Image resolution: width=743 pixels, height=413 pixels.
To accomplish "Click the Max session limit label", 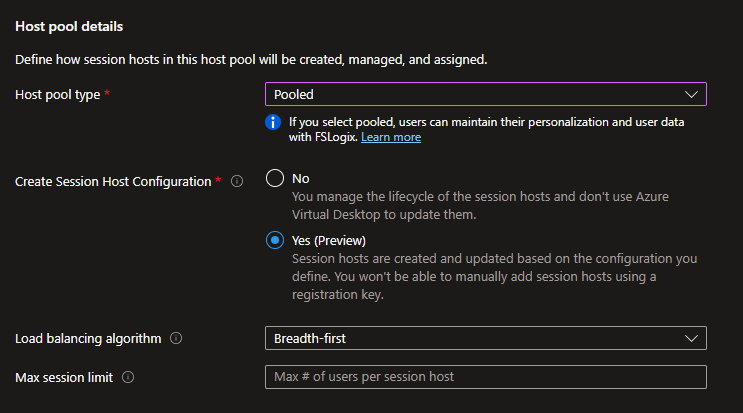I will [x=64, y=377].
